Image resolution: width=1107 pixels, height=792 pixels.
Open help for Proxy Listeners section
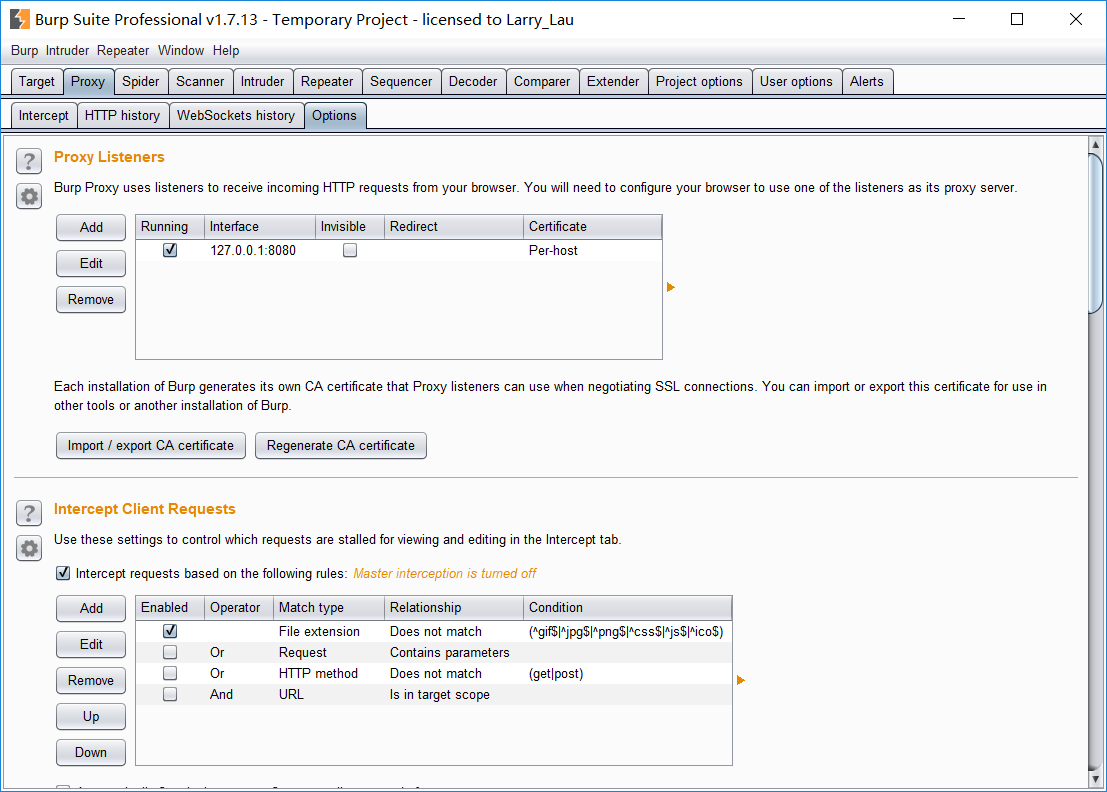(29, 162)
